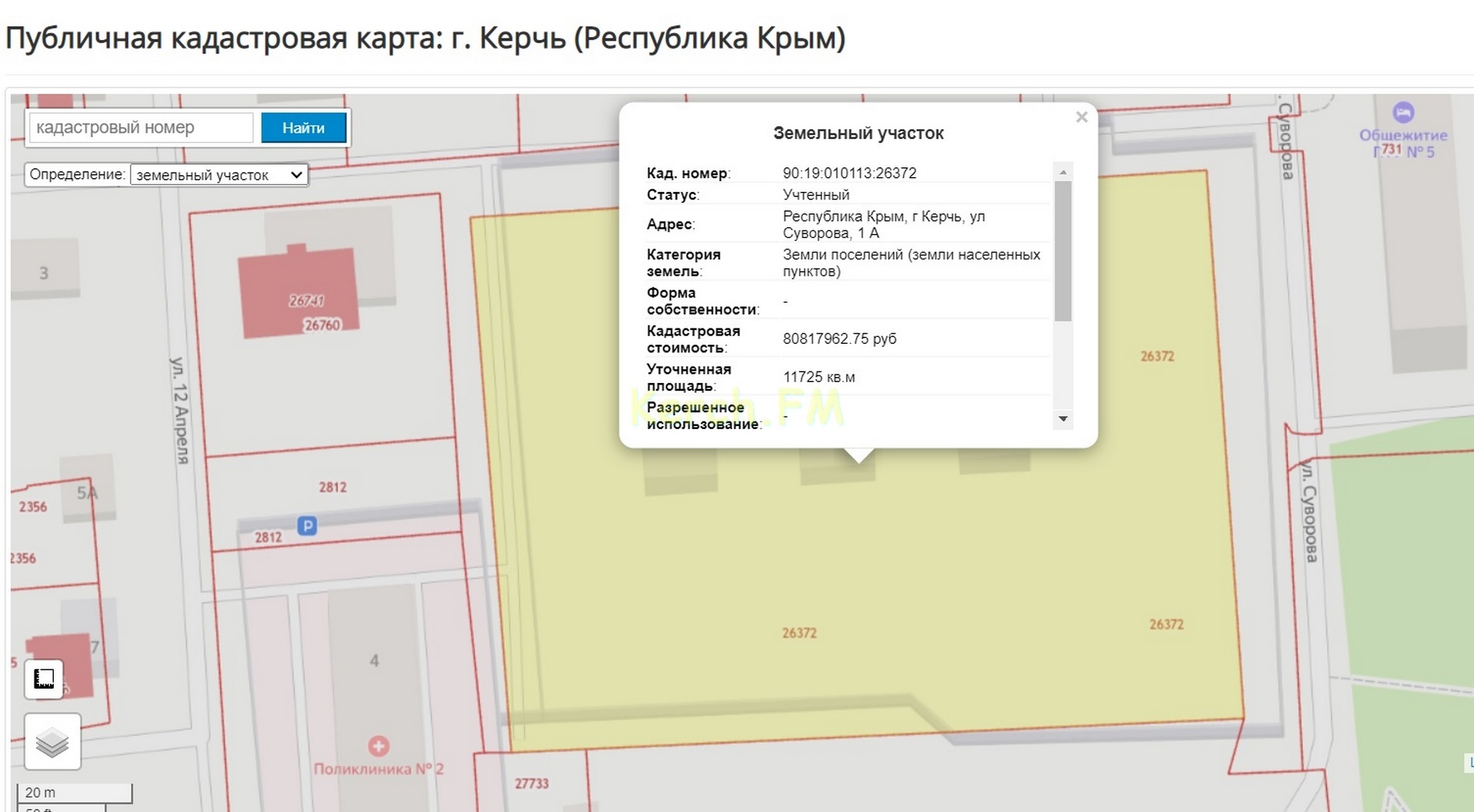Click the popup scrollbar down arrow
1474x812 pixels.
[1063, 418]
